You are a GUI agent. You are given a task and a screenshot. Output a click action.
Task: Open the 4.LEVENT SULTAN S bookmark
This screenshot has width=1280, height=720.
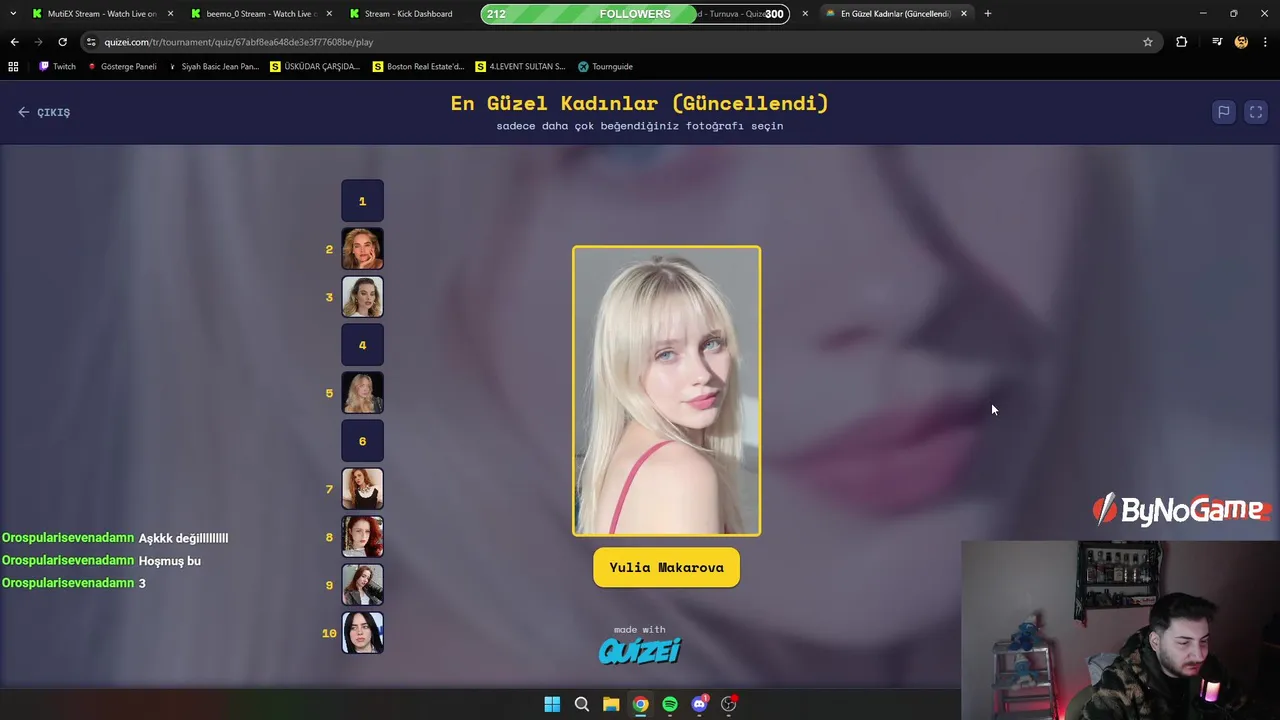[x=520, y=67]
